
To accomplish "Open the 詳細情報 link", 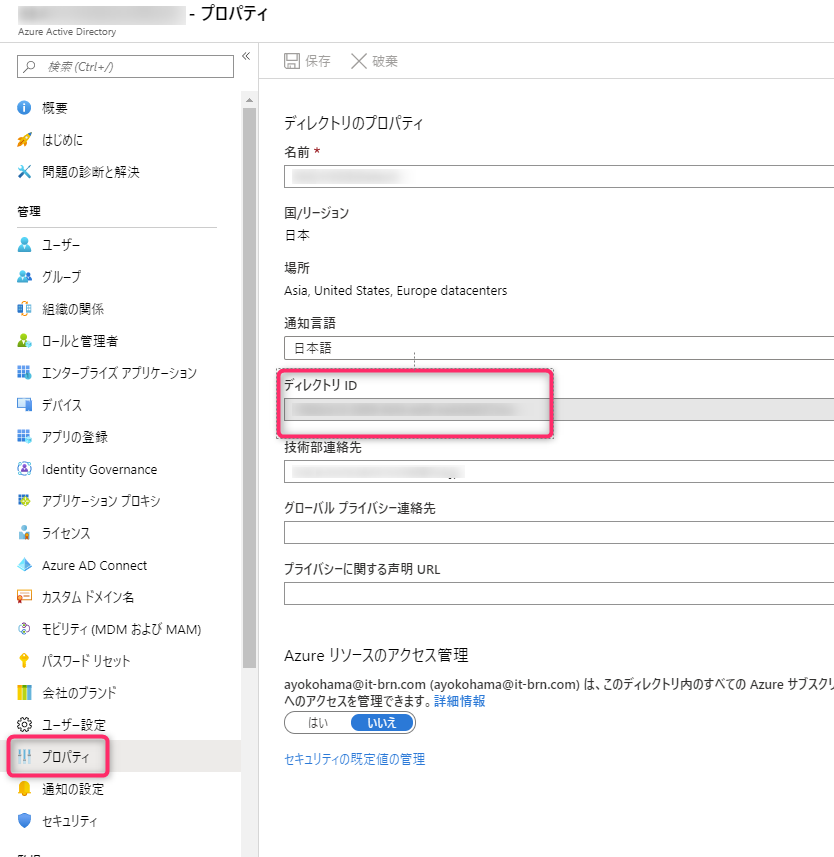I will tap(460, 701).
